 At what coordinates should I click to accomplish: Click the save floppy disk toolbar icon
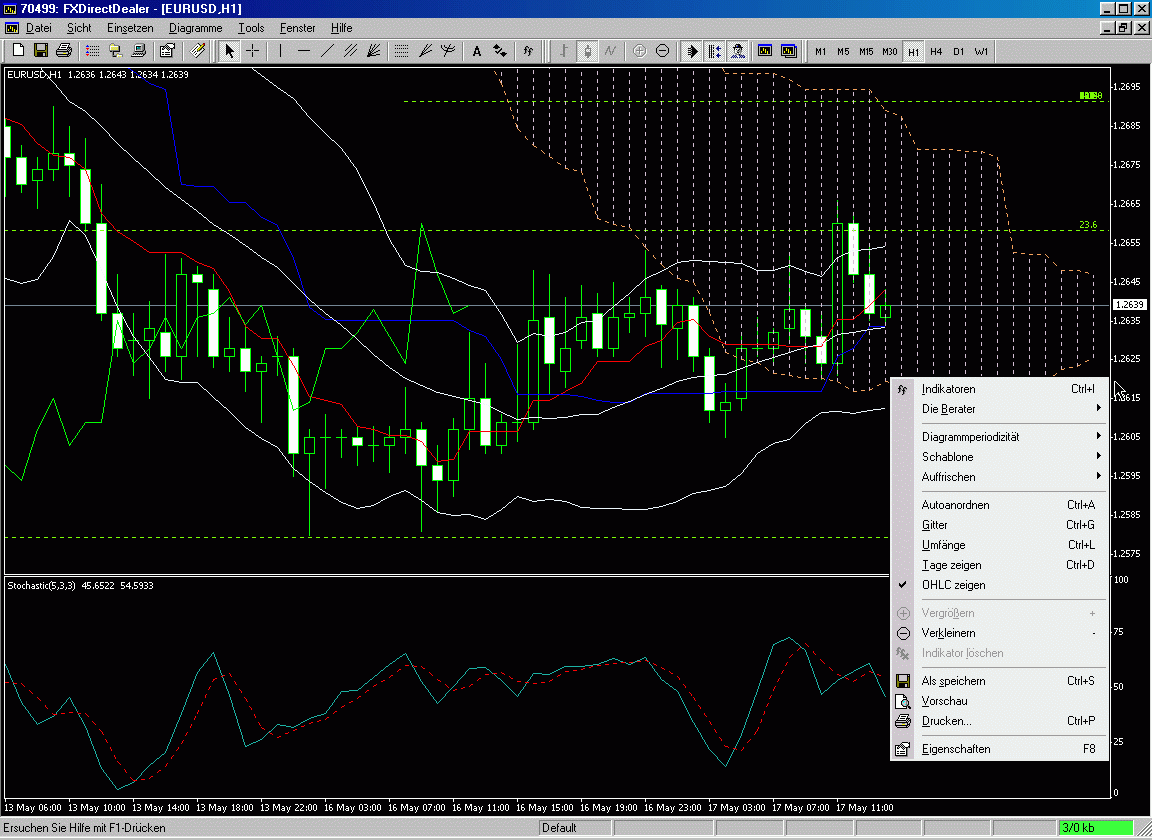tap(41, 51)
